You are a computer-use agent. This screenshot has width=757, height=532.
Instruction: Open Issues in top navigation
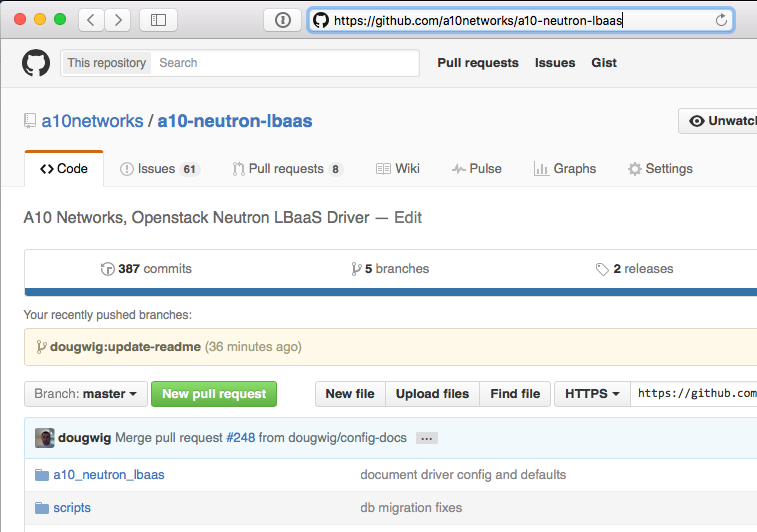(555, 63)
